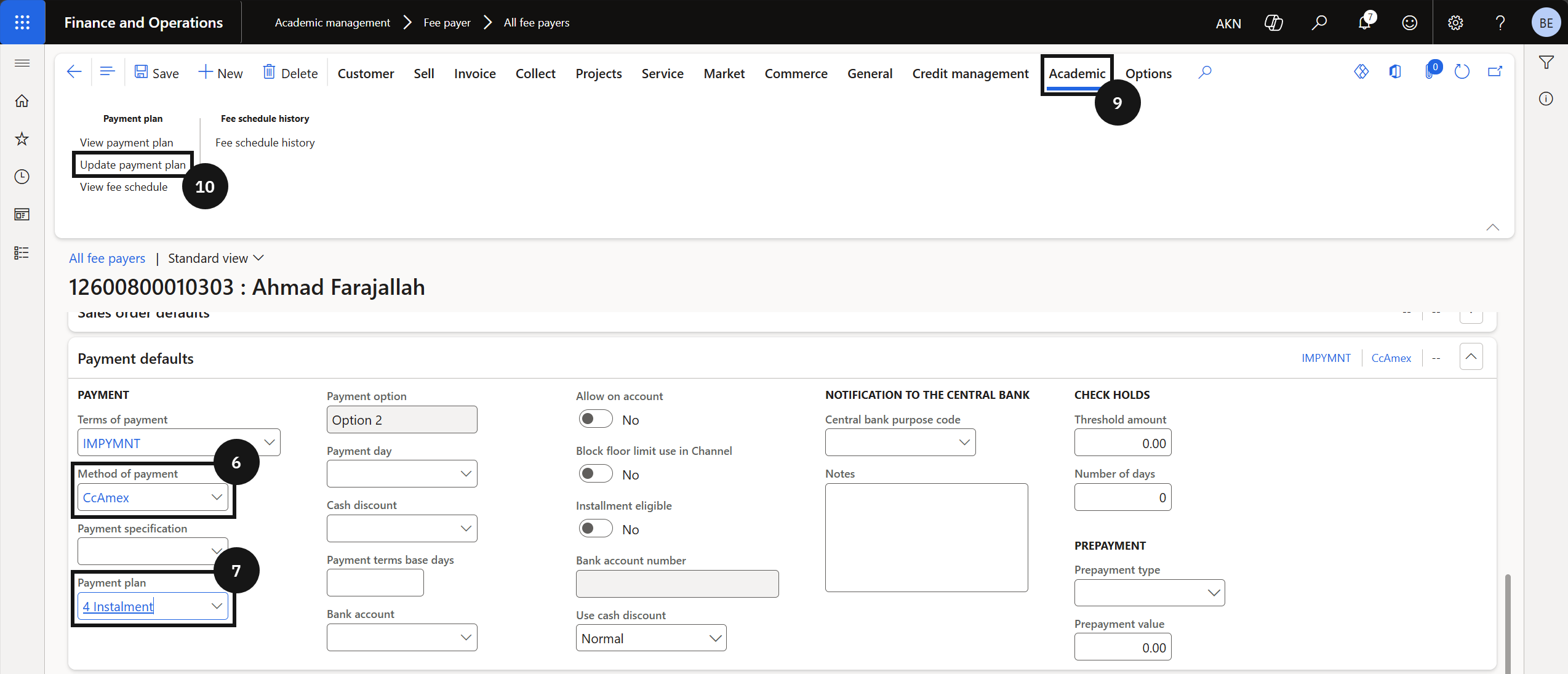Open attachments paperclip icon
Image resolution: width=1568 pixels, height=674 pixels.
click(x=1430, y=72)
